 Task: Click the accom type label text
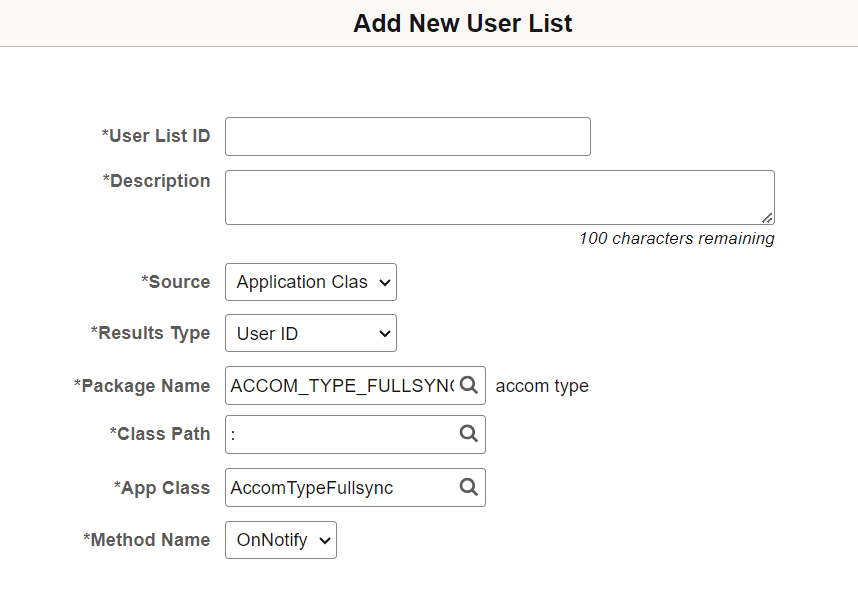click(x=542, y=386)
